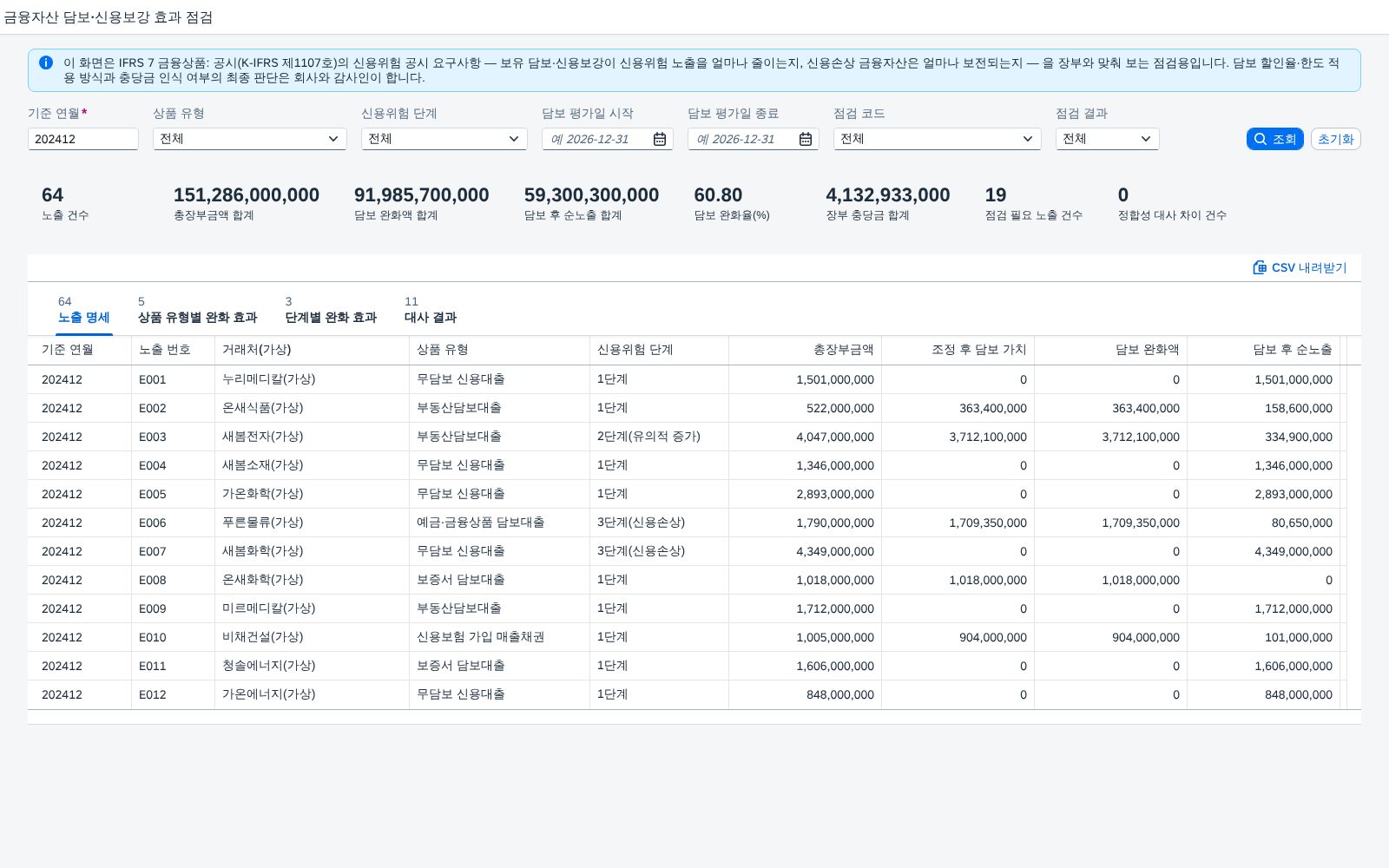Click the 점검 필요 노출 건수 value 19

(x=996, y=195)
